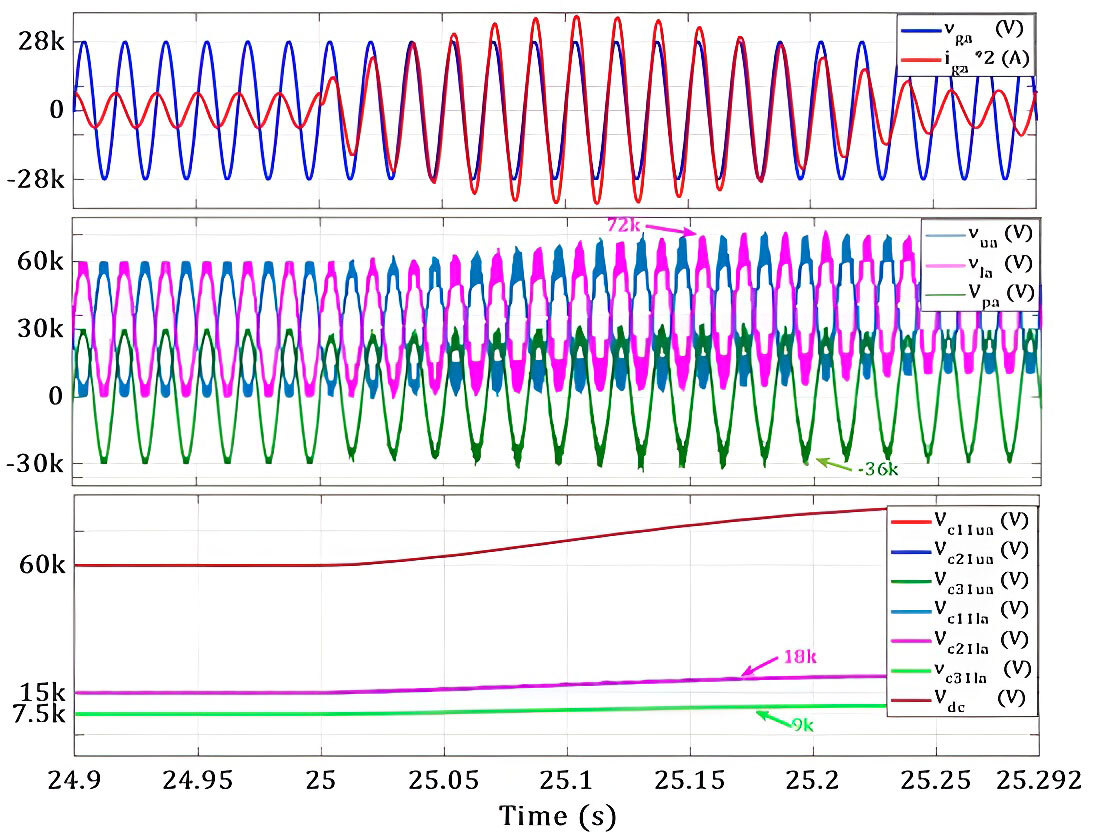Select the blue v_c21ua legend line sample

click(910, 552)
